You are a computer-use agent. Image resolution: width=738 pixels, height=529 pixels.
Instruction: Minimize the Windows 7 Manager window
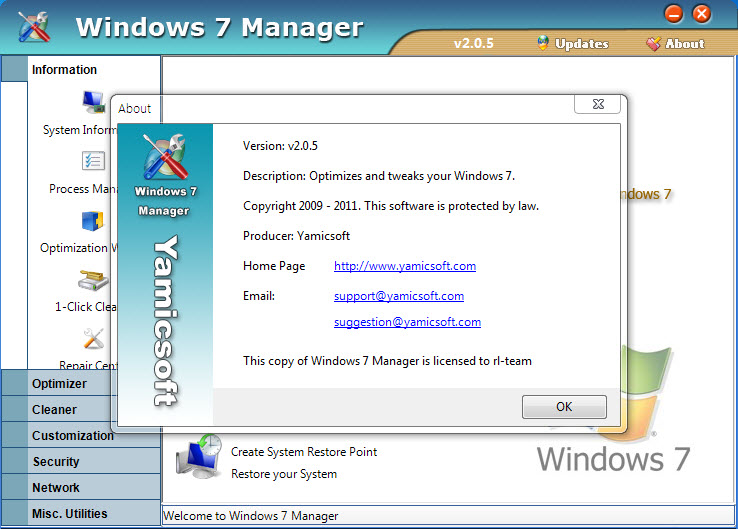pyautogui.click(x=674, y=14)
